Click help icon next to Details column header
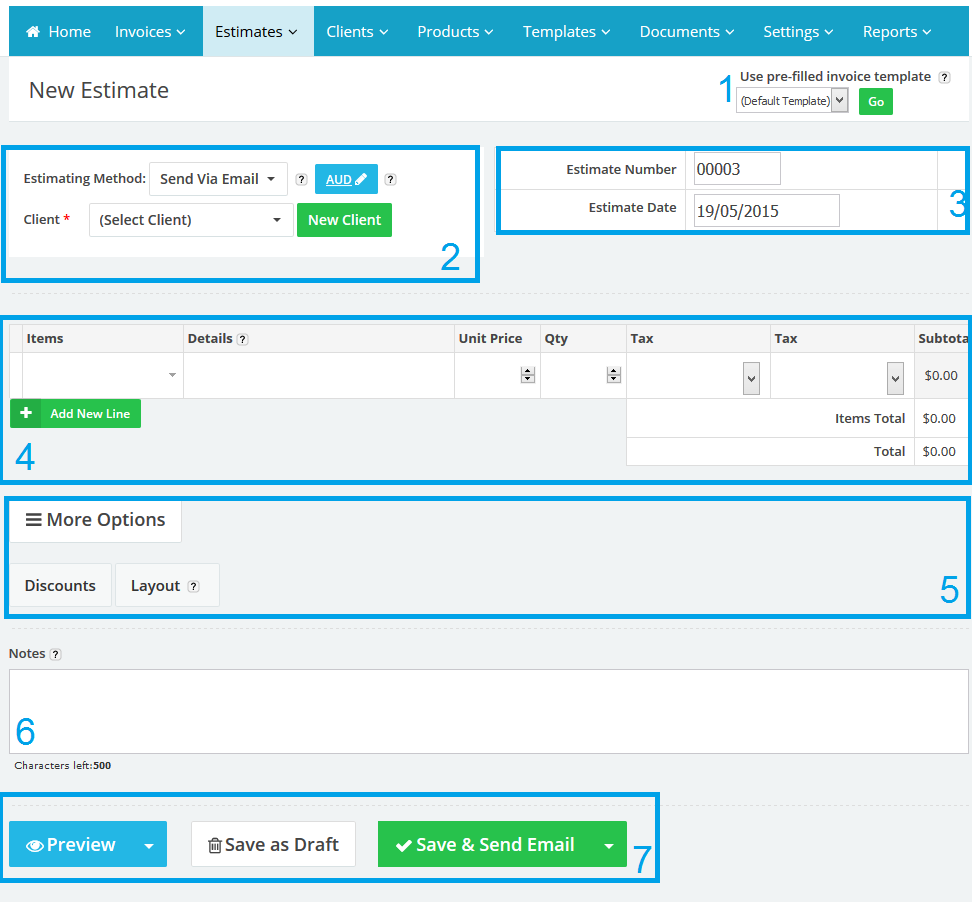Screen dimensions: 972x902 coord(243,339)
